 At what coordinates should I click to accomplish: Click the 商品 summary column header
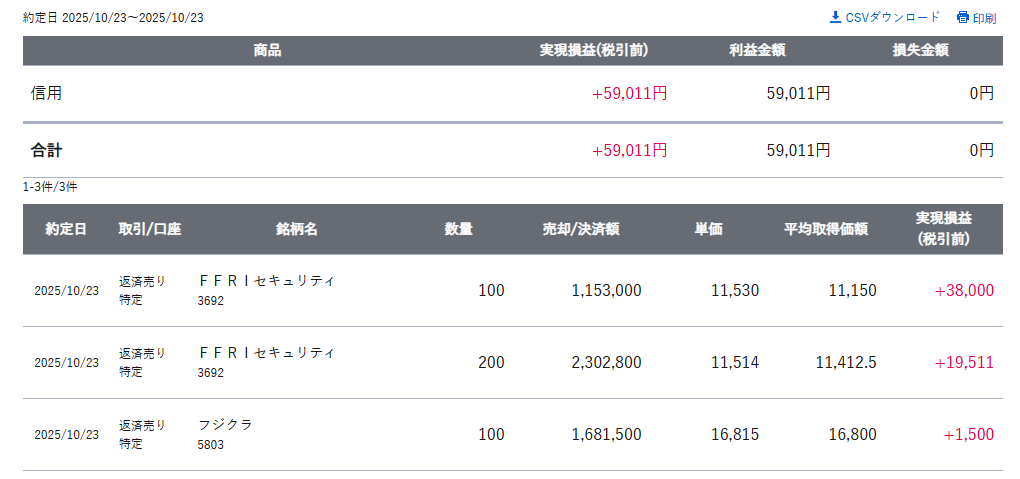click(267, 51)
